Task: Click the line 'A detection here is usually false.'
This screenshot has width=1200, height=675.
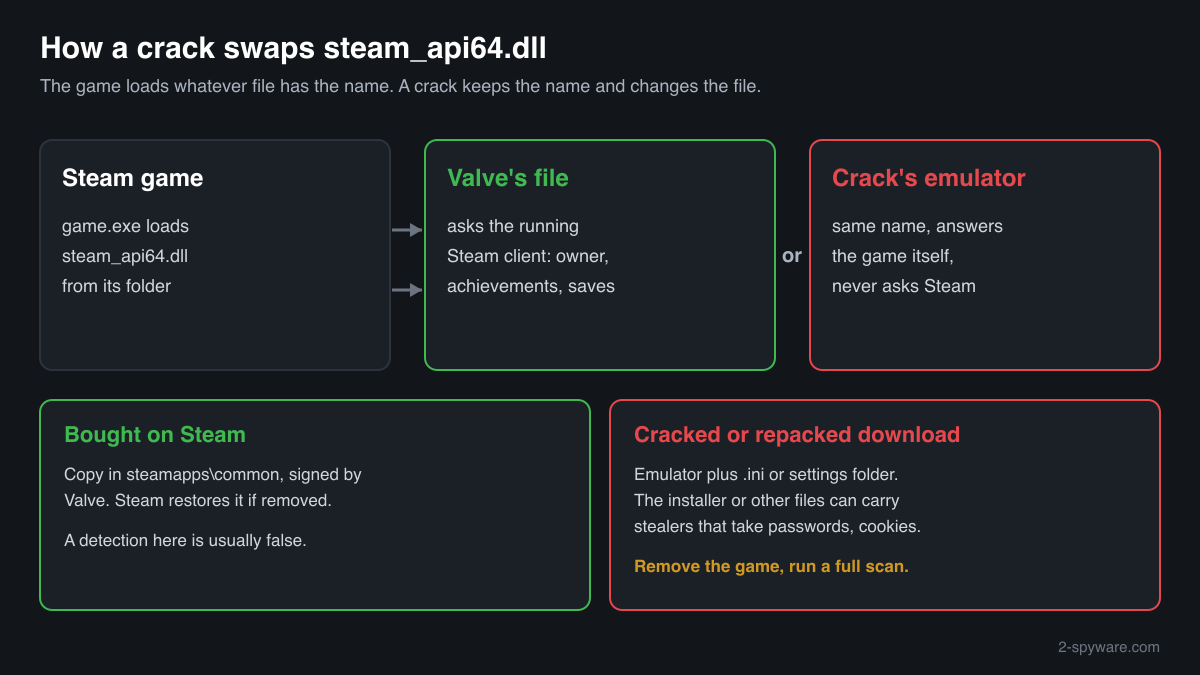Action: [x=185, y=540]
